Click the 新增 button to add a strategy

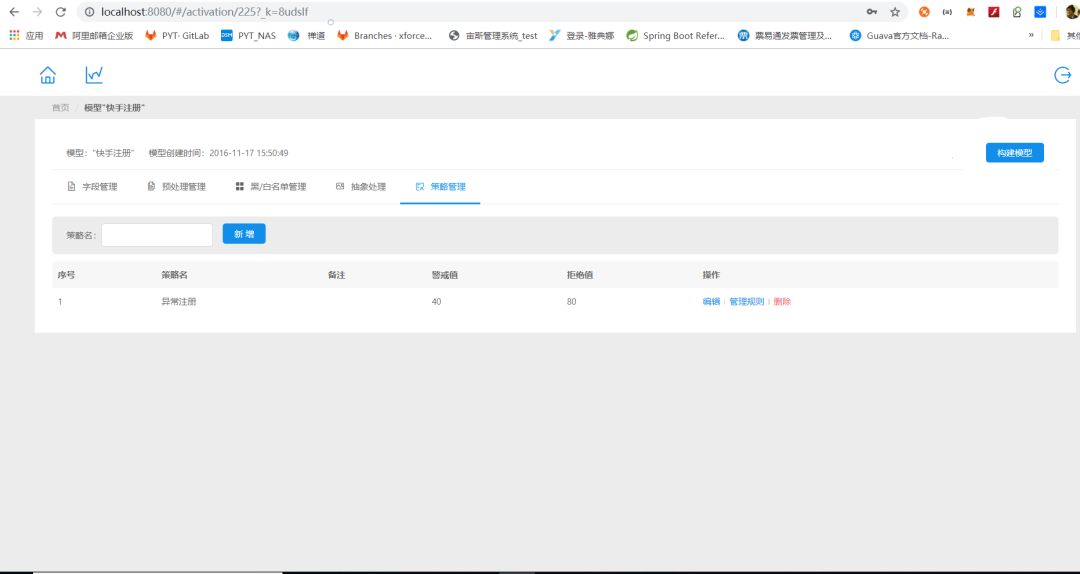244,234
